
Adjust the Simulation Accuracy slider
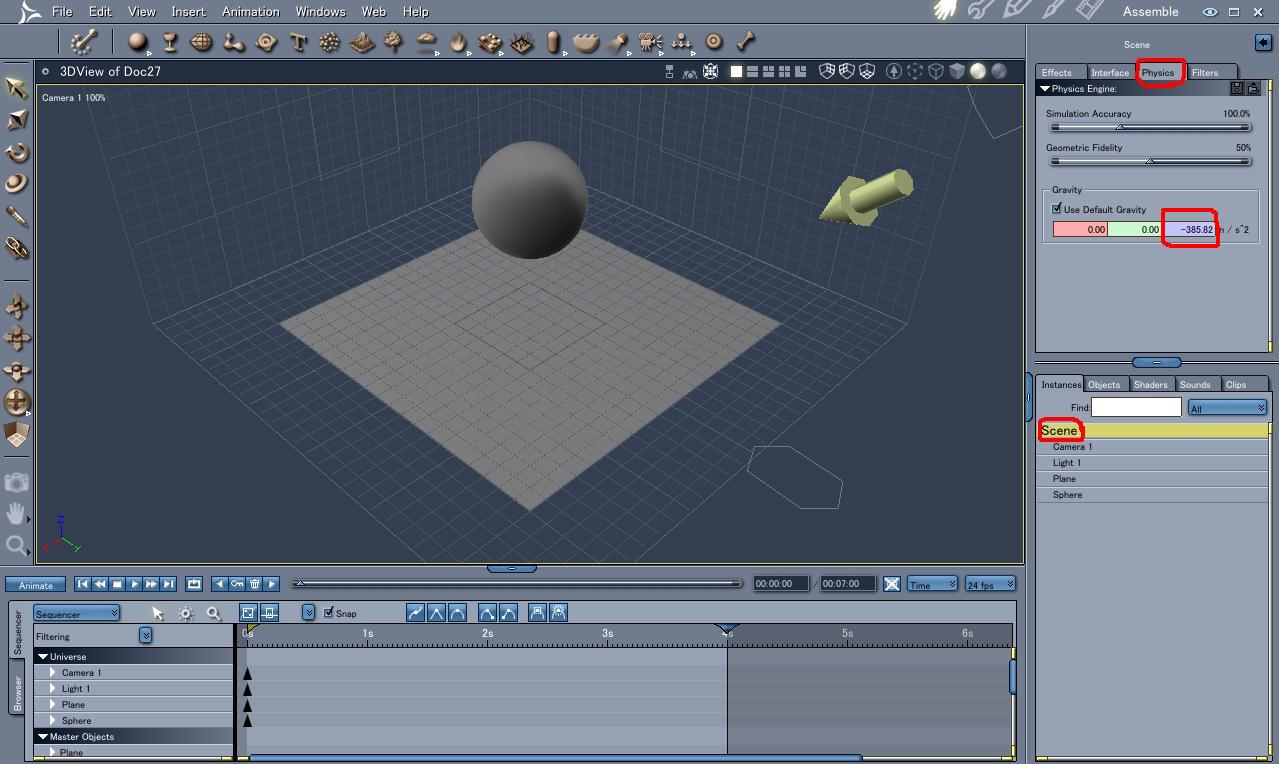[1148, 127]
